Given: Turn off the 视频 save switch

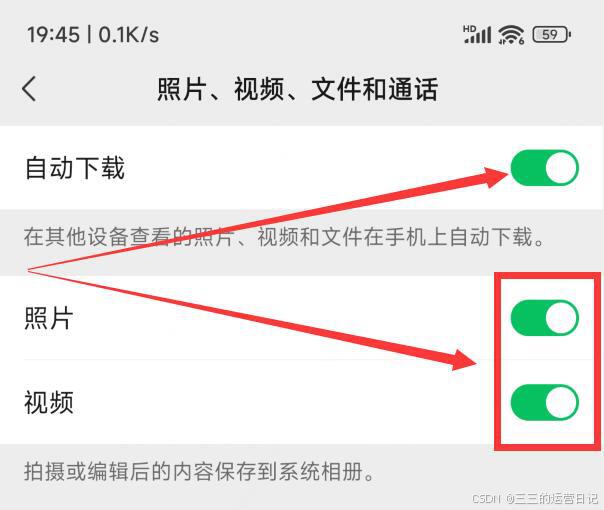Looking at the screenshot, I should [x=545, y=402].
